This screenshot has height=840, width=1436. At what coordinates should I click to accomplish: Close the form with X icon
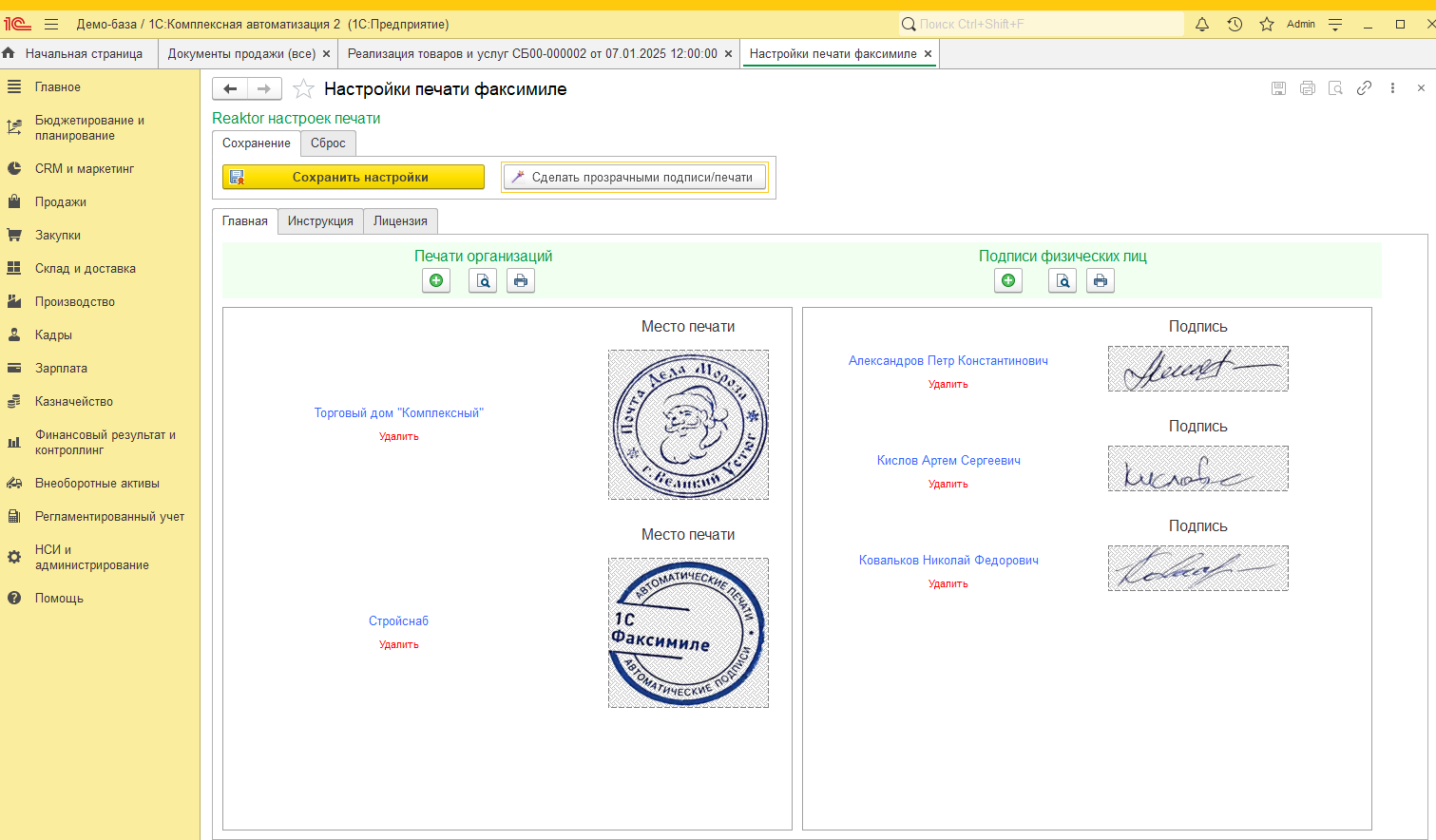coord(1421,88)
